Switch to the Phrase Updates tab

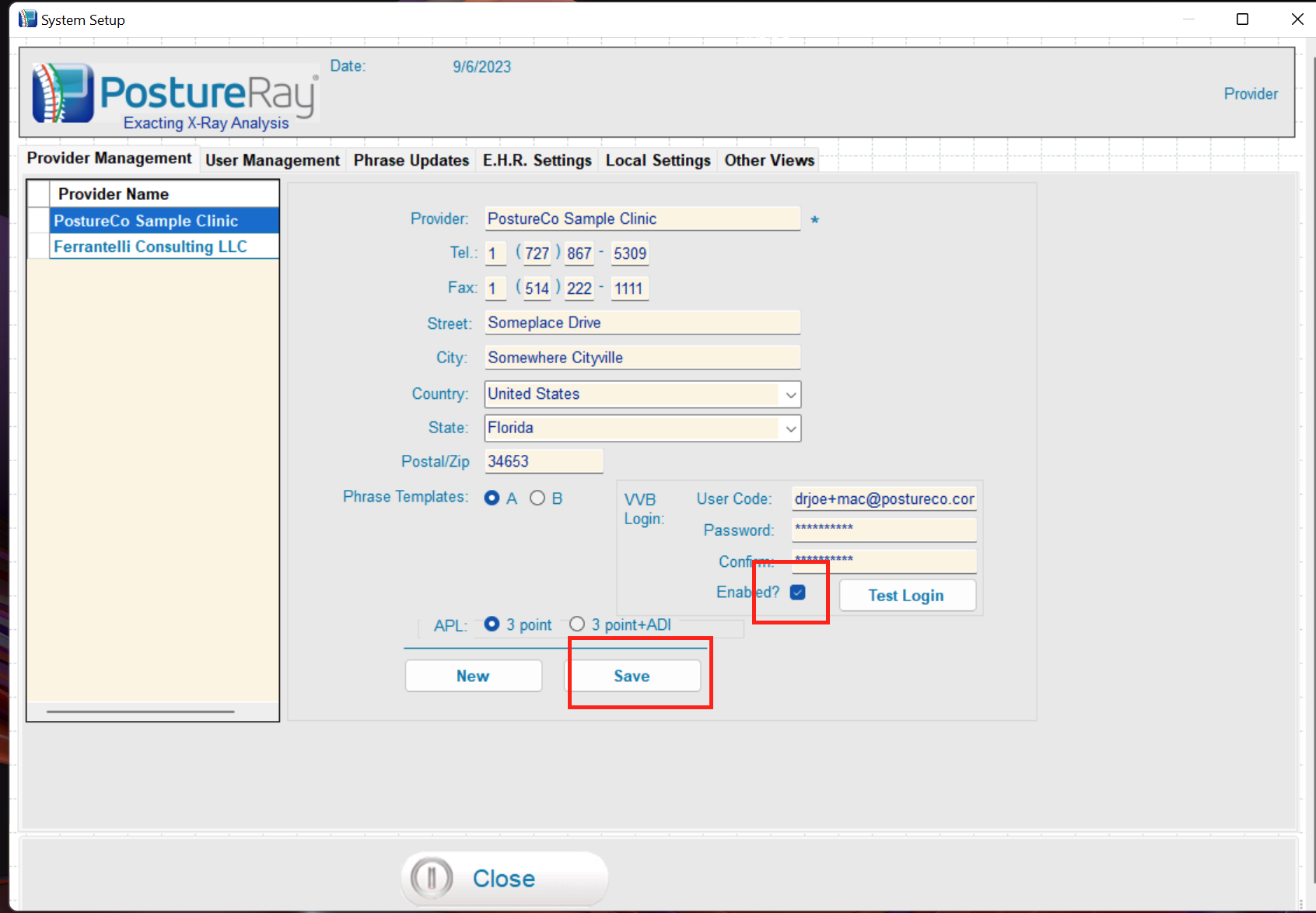(411, 160)
